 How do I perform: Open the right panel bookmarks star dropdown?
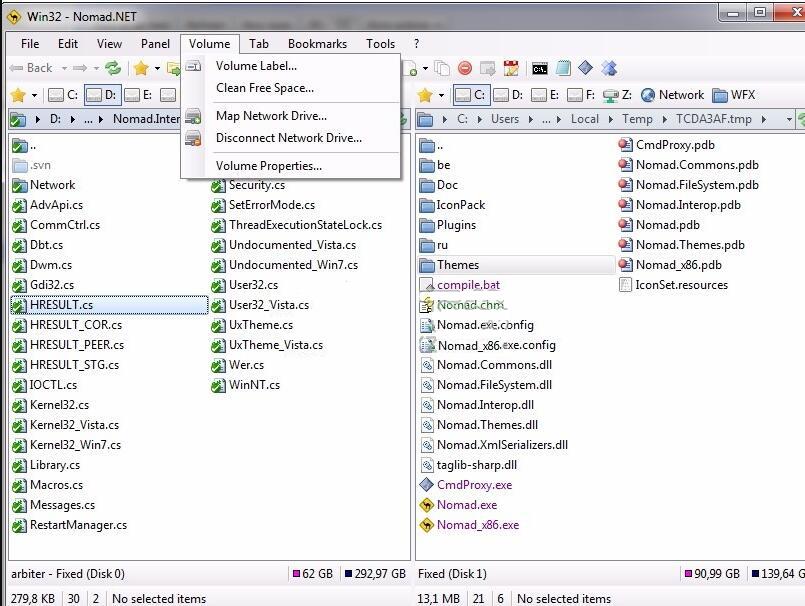[x=441, y=96]
